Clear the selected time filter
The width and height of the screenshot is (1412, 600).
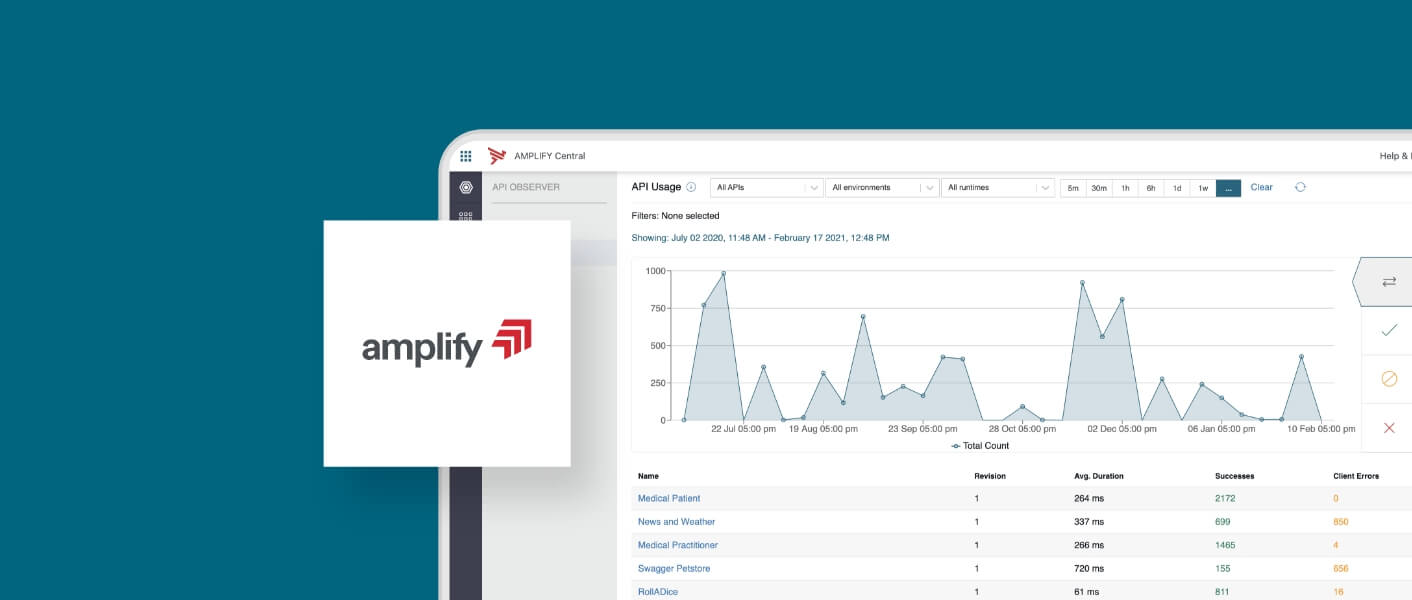point(1261,187)
